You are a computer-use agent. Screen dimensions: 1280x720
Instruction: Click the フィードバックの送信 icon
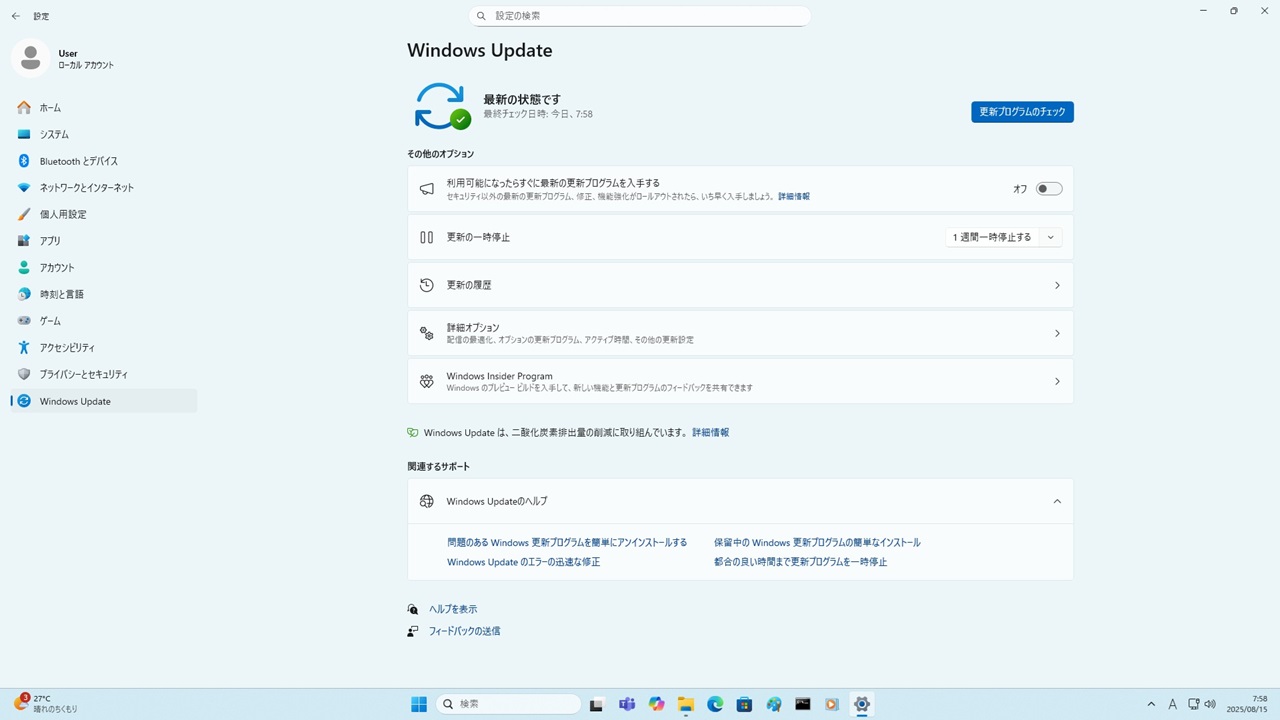(413, 631)
